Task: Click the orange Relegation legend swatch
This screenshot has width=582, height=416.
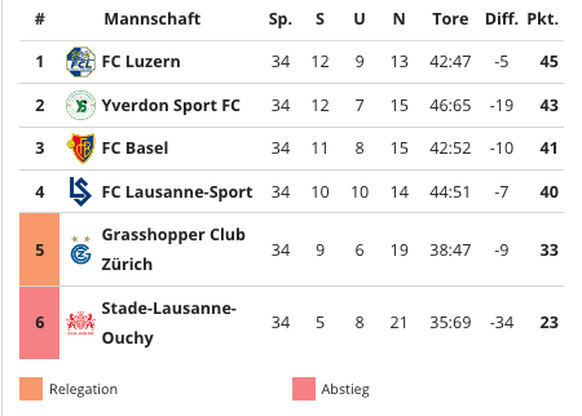Action: pyautogui.click(x=31, y=389)
